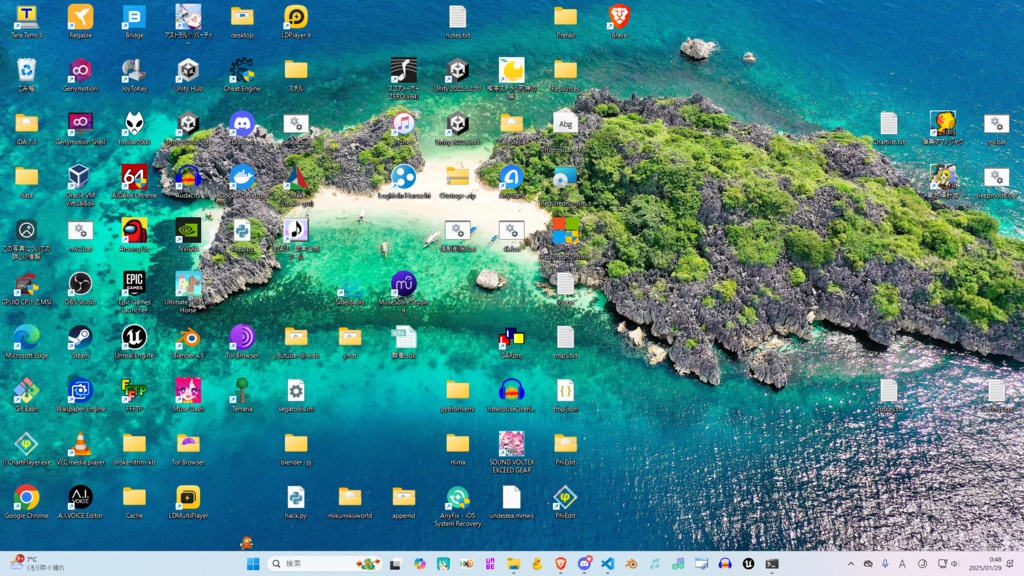
Task: Open the Unity Hub shortcut
Action: coord(188,75)
